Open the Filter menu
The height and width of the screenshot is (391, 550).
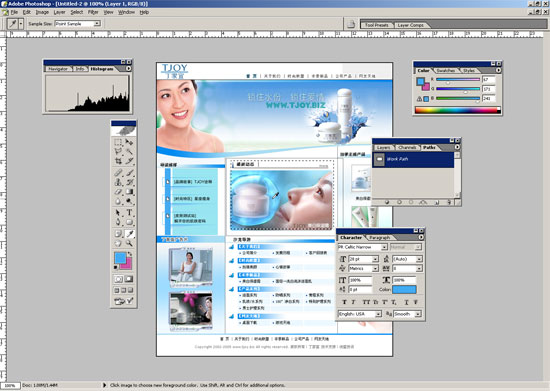93,12
